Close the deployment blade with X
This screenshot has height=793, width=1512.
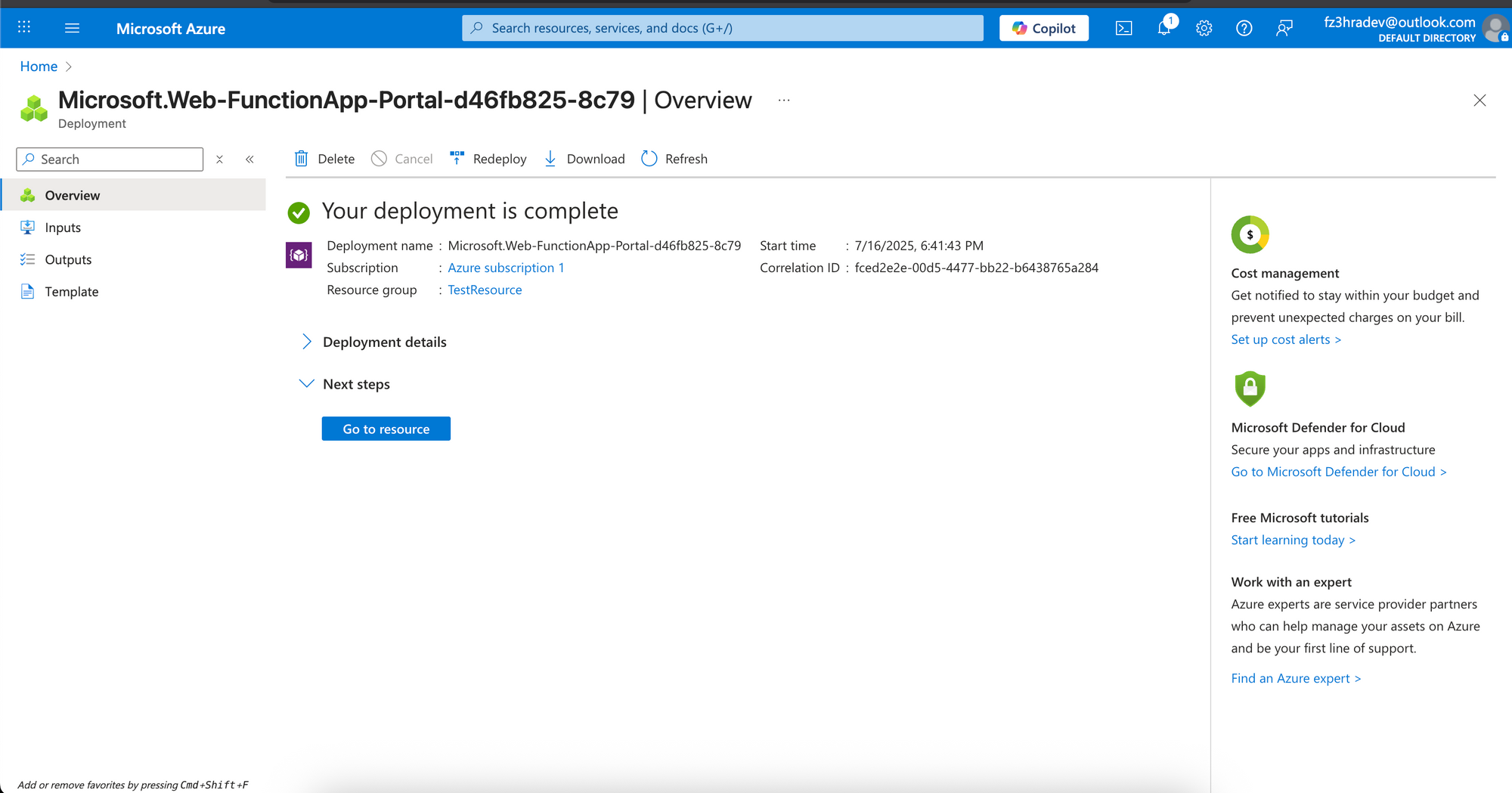tap(1479, 101)
